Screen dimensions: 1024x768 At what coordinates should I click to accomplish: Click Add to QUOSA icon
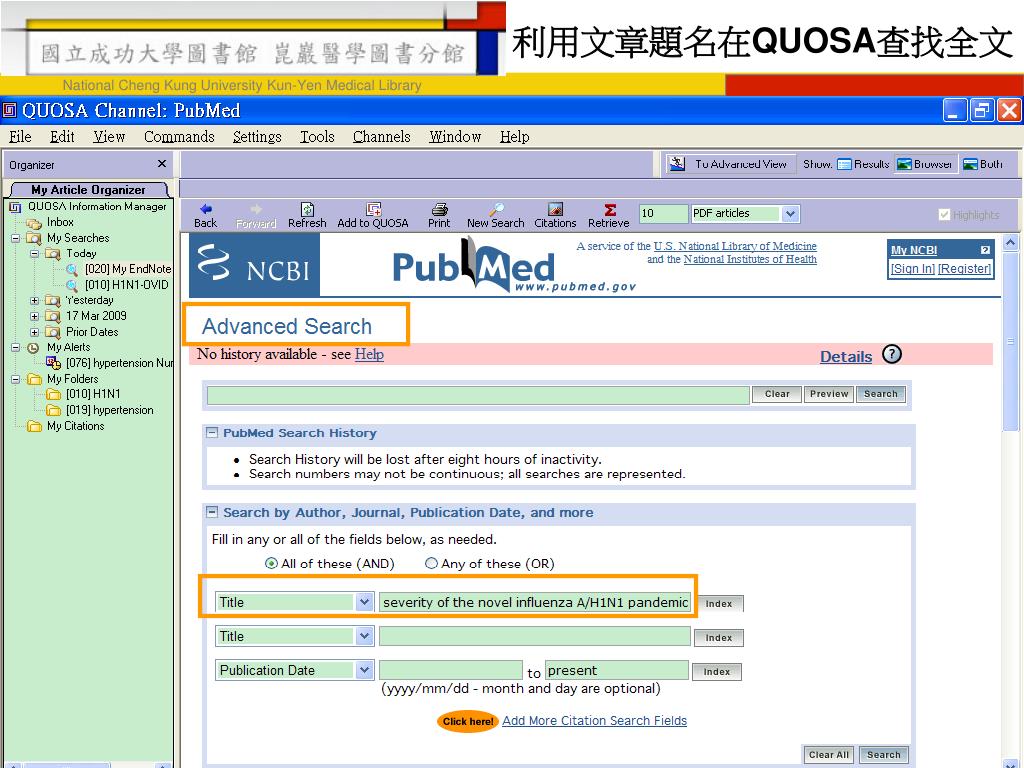[x=373, y=209]
